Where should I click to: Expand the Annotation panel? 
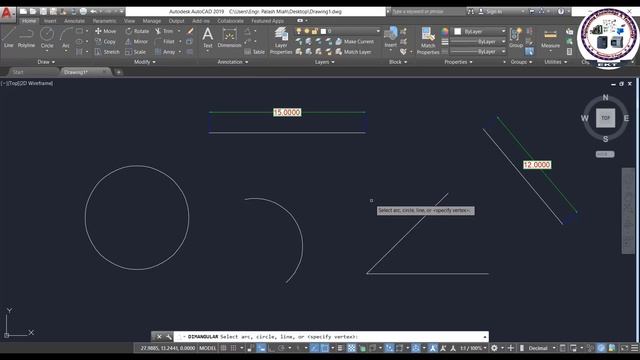(x=233, y=62)
